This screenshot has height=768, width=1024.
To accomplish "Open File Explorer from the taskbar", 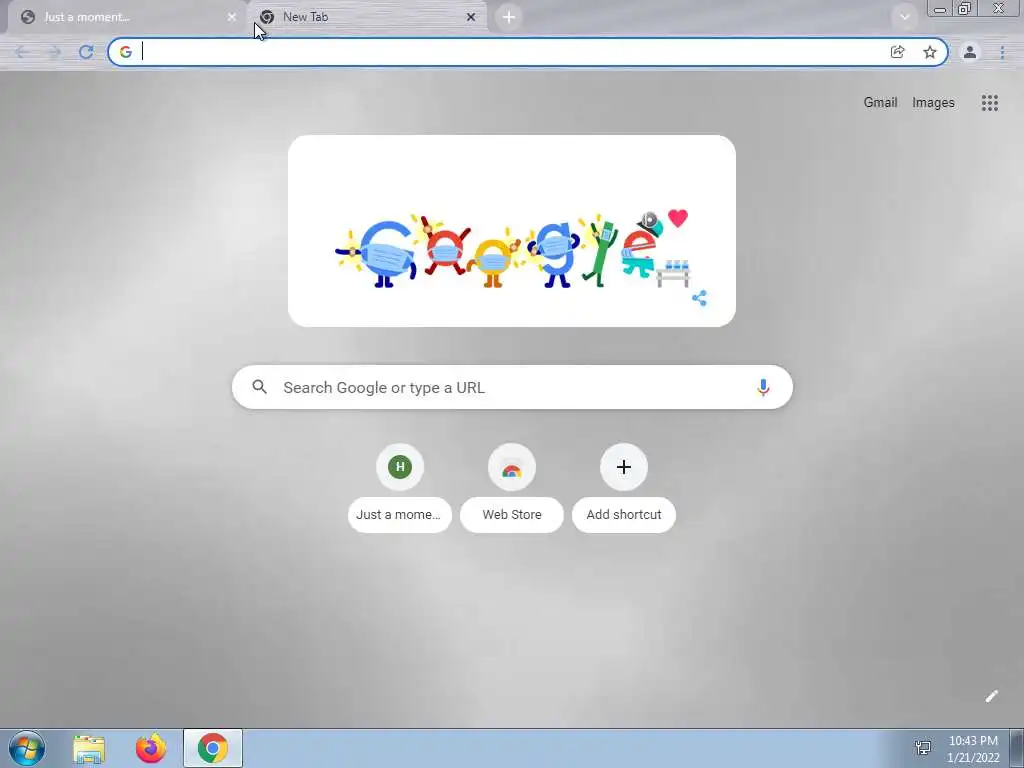I will 89,748.
